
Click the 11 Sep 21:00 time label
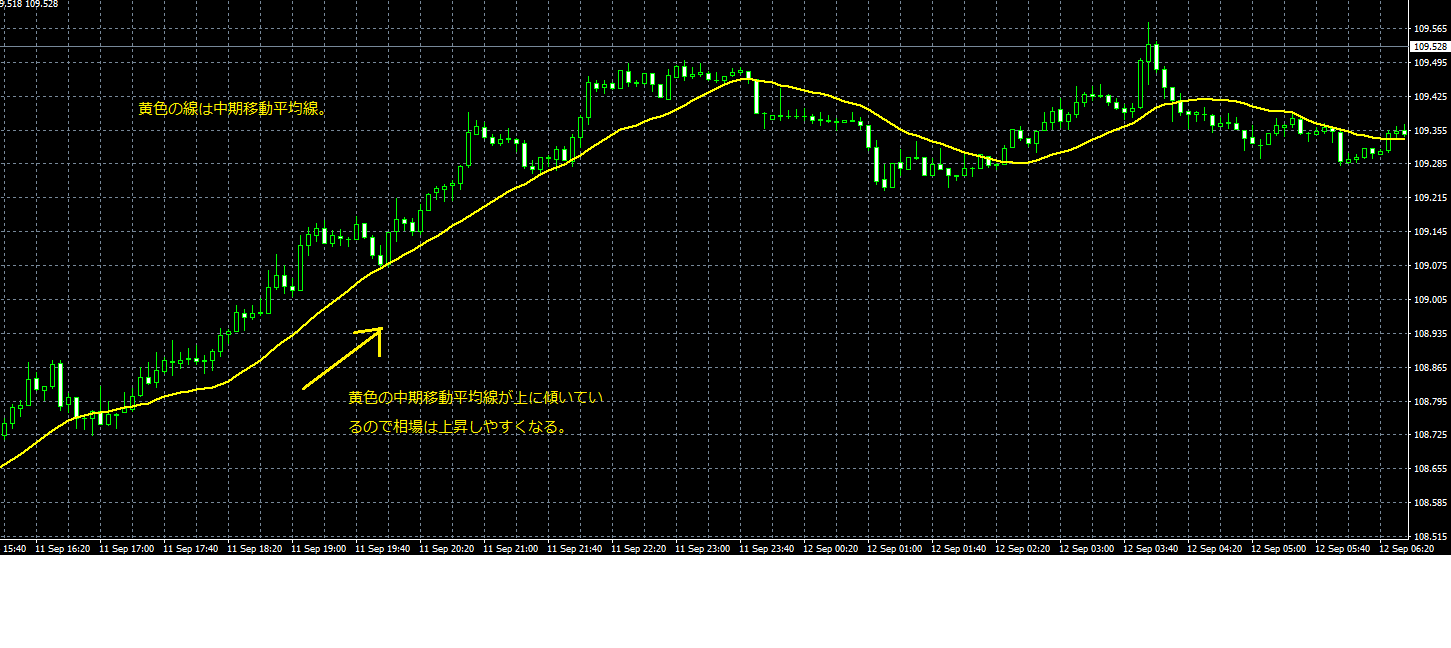tap(510, 549)
